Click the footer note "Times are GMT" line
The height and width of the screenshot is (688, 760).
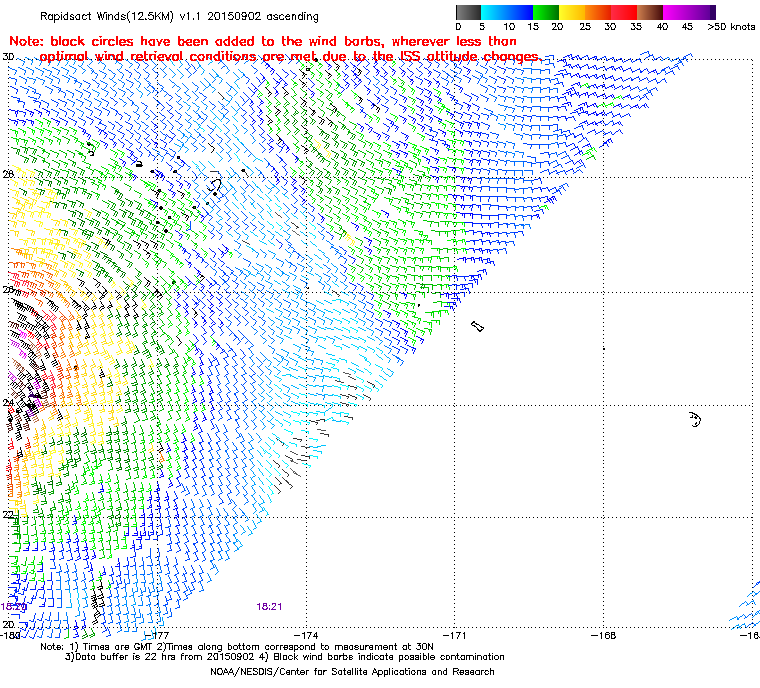[237, 647]
